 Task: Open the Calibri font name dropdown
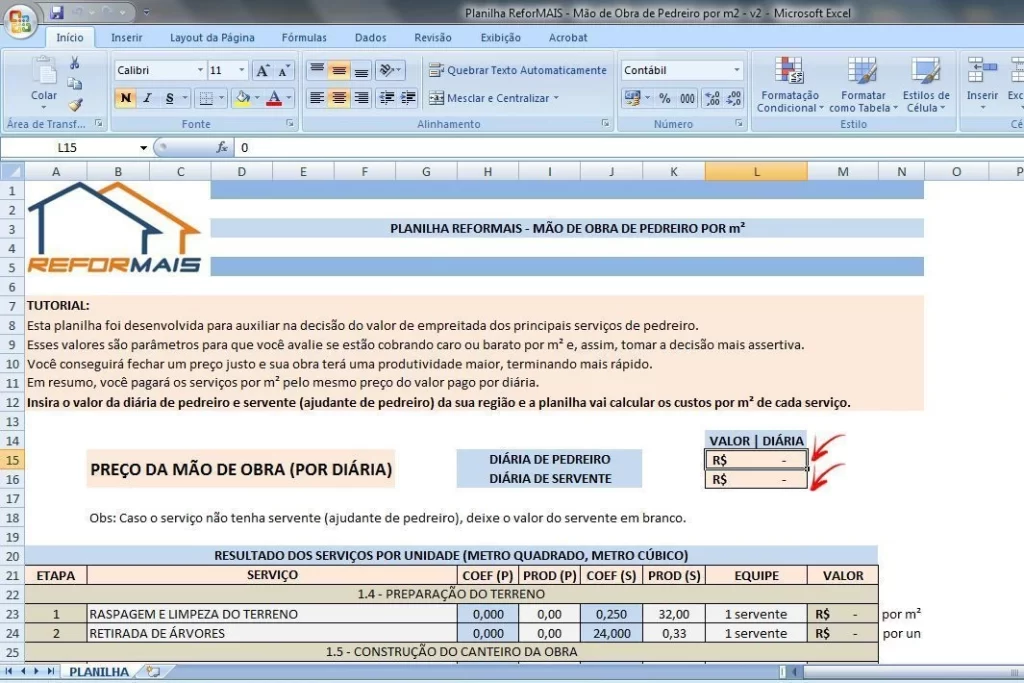199,71
